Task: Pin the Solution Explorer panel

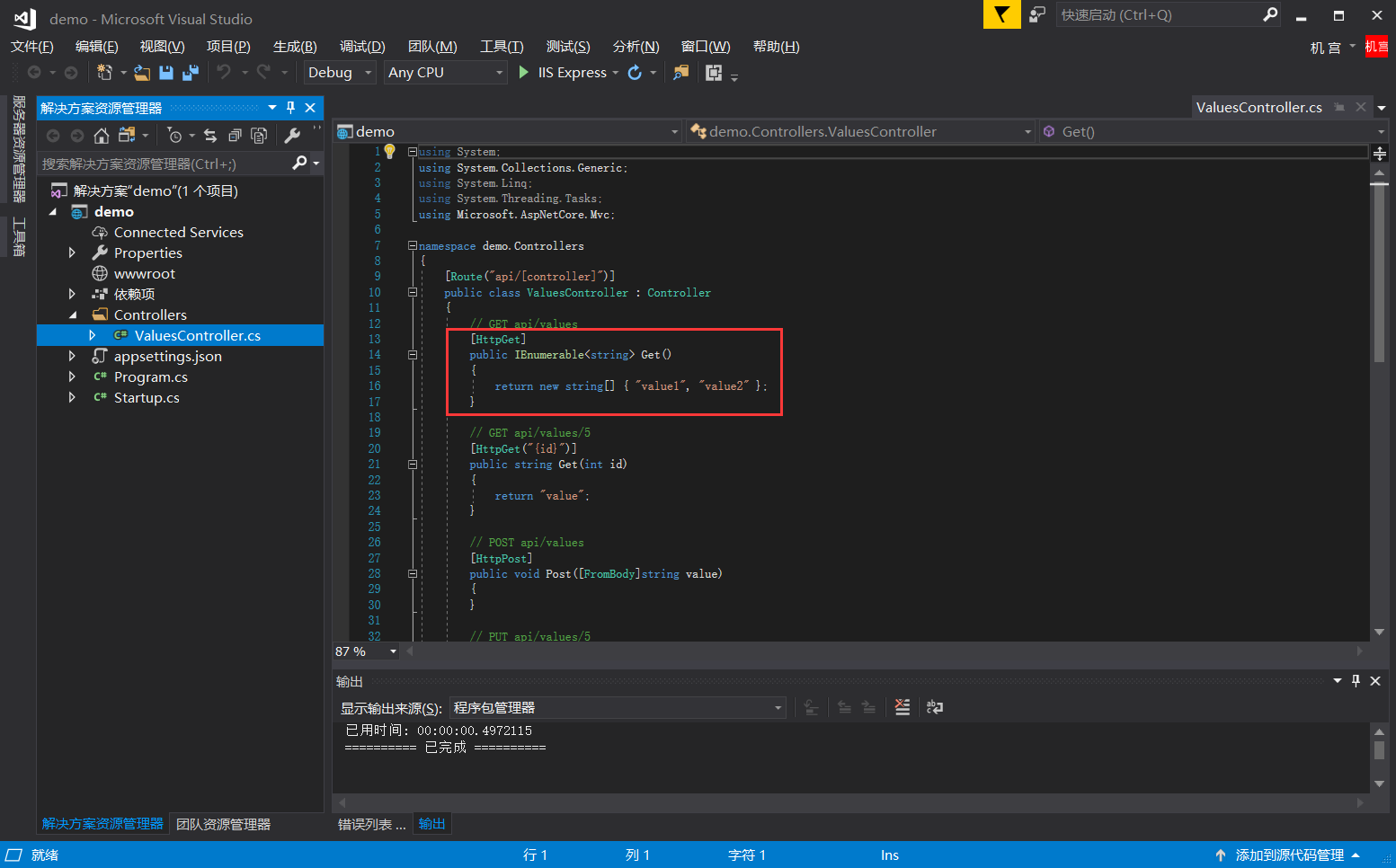Action: coord(290,108)
